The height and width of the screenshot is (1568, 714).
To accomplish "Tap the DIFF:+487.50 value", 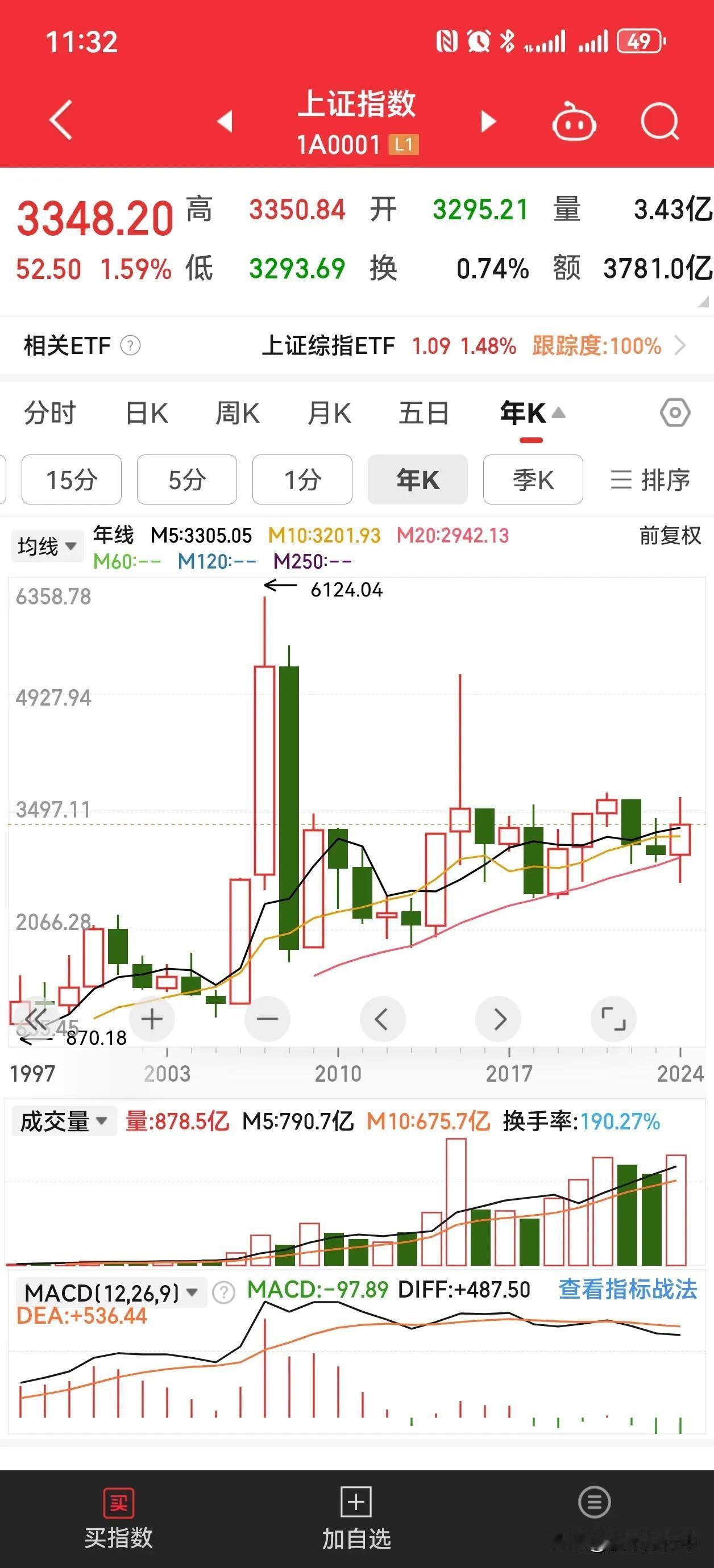I will [464, 1289].
